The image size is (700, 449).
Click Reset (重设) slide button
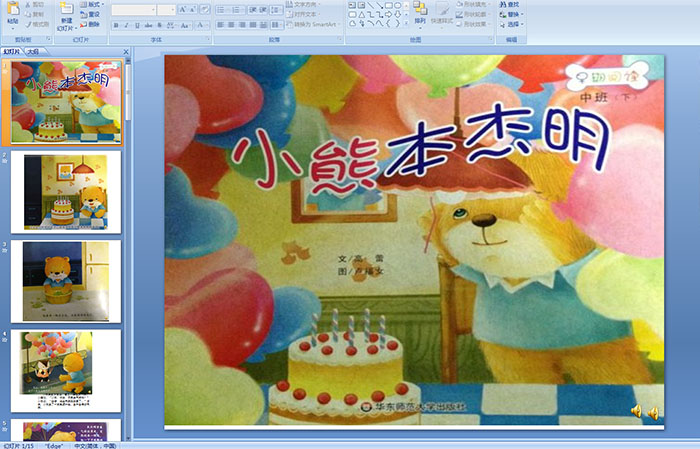[x=90, y=14]
